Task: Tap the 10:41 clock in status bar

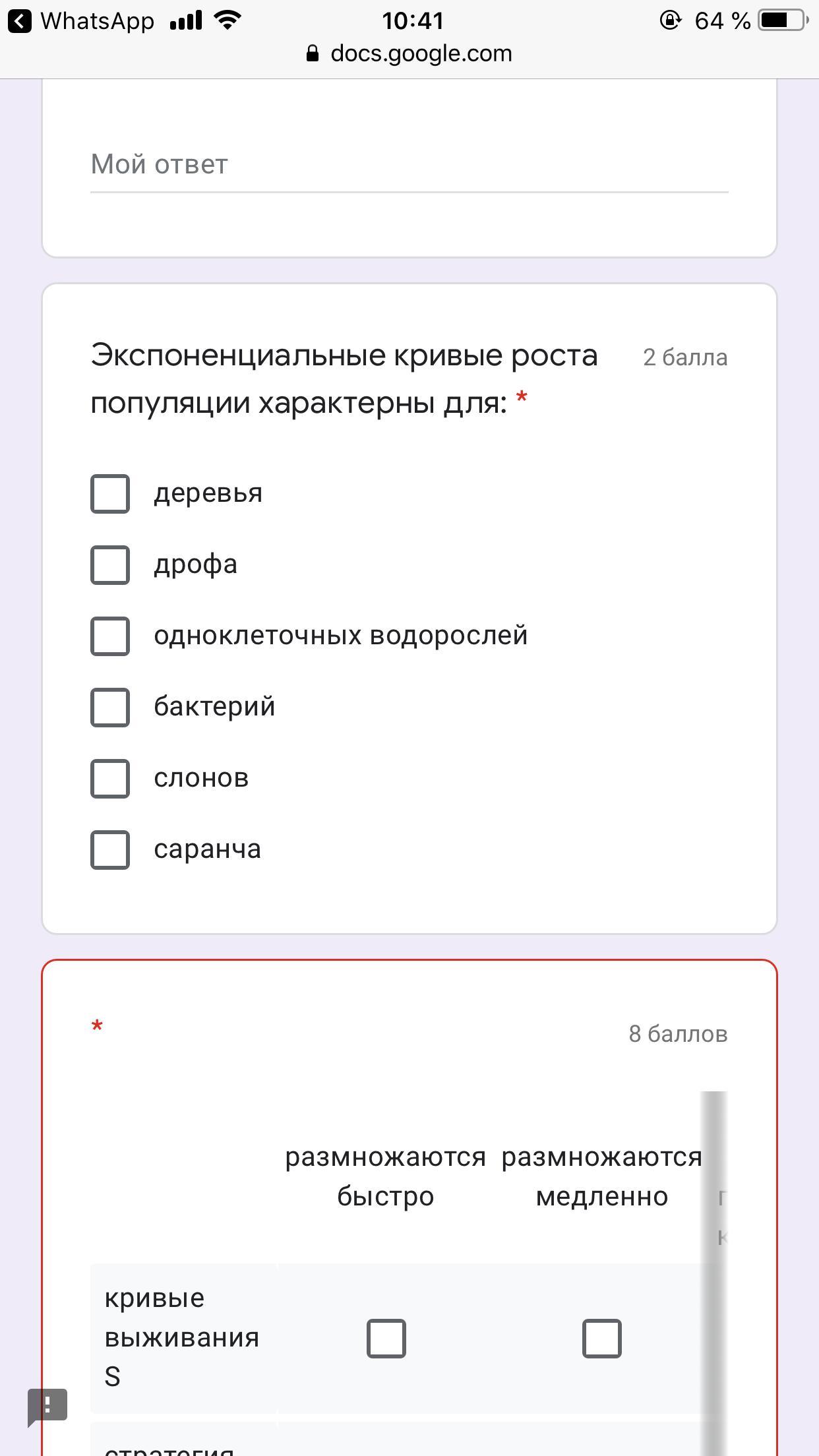Action: [413, 21]
